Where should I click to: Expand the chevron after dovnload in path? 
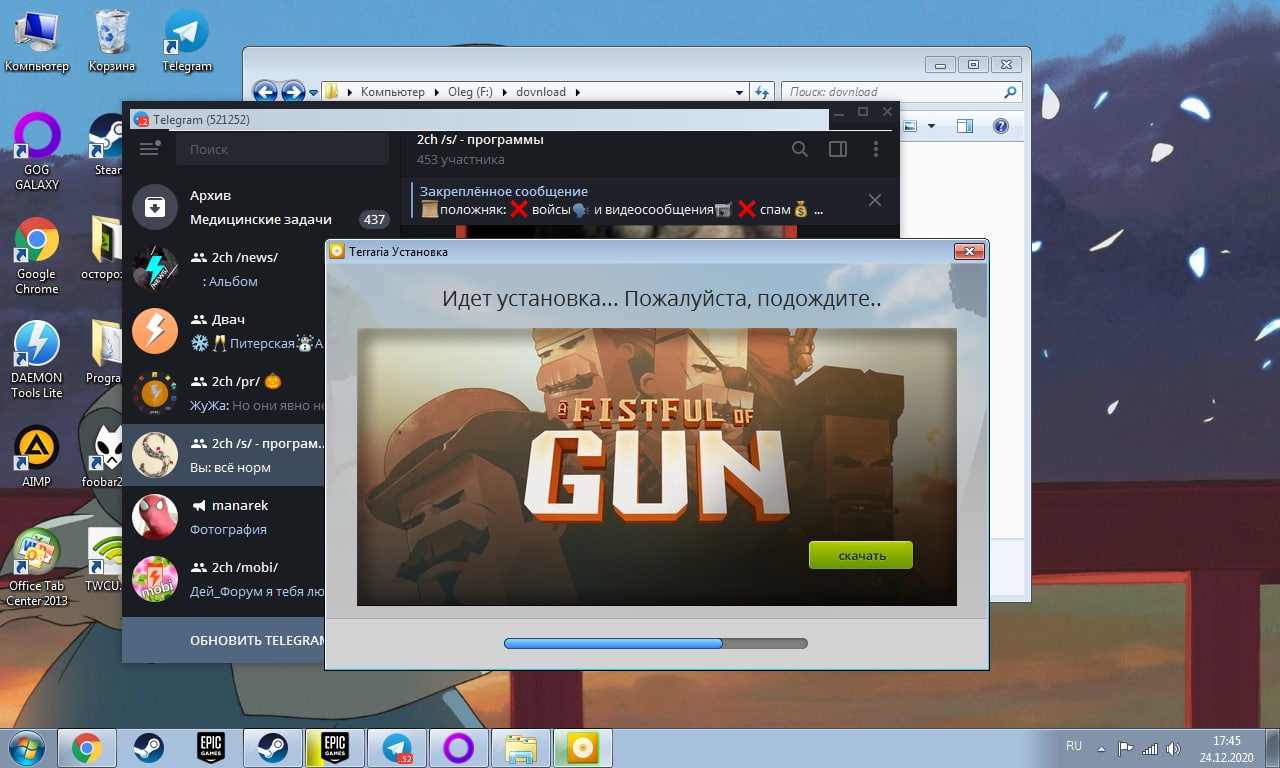point(578,92)
